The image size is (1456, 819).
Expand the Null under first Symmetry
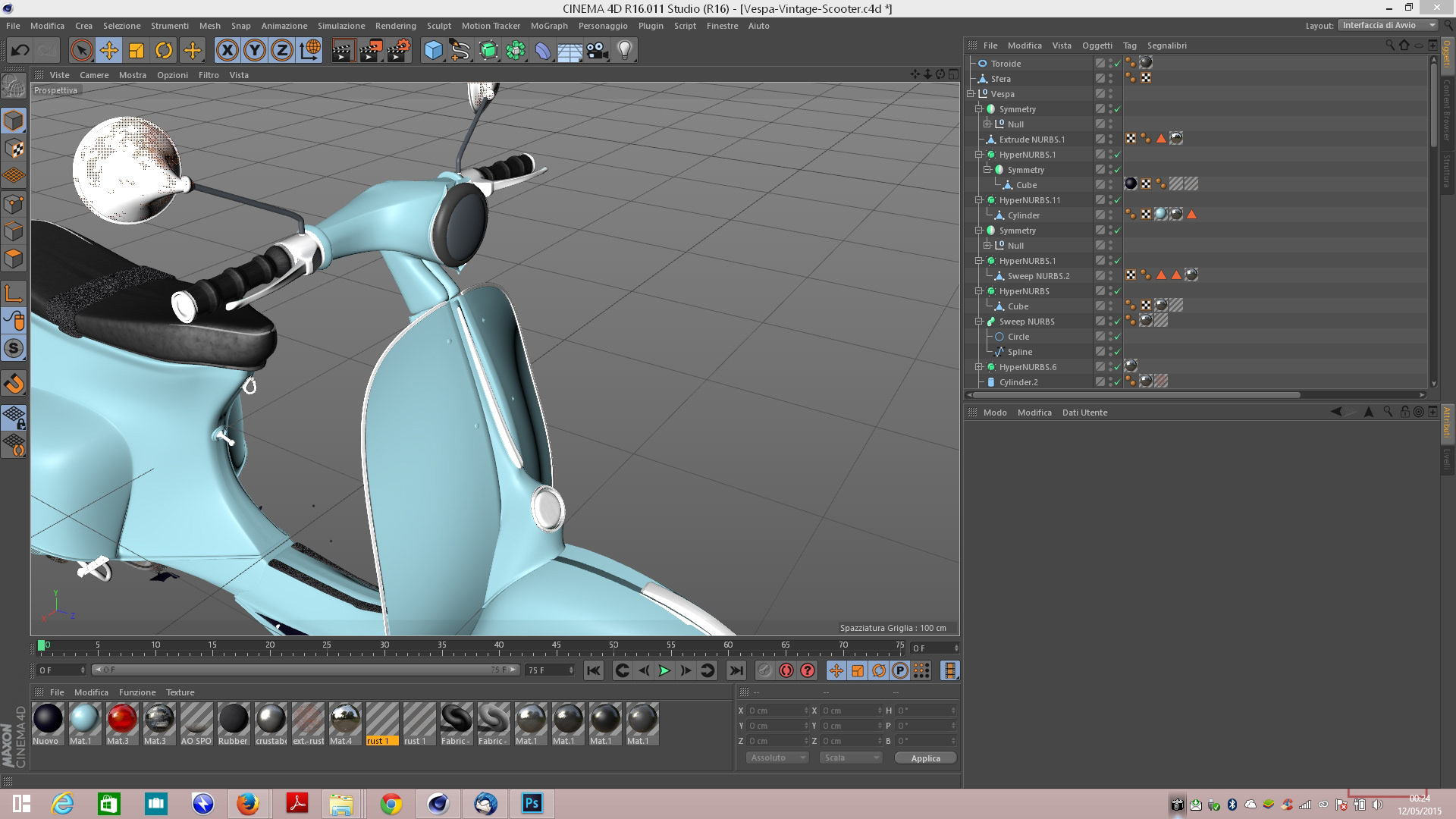[987, 124]
